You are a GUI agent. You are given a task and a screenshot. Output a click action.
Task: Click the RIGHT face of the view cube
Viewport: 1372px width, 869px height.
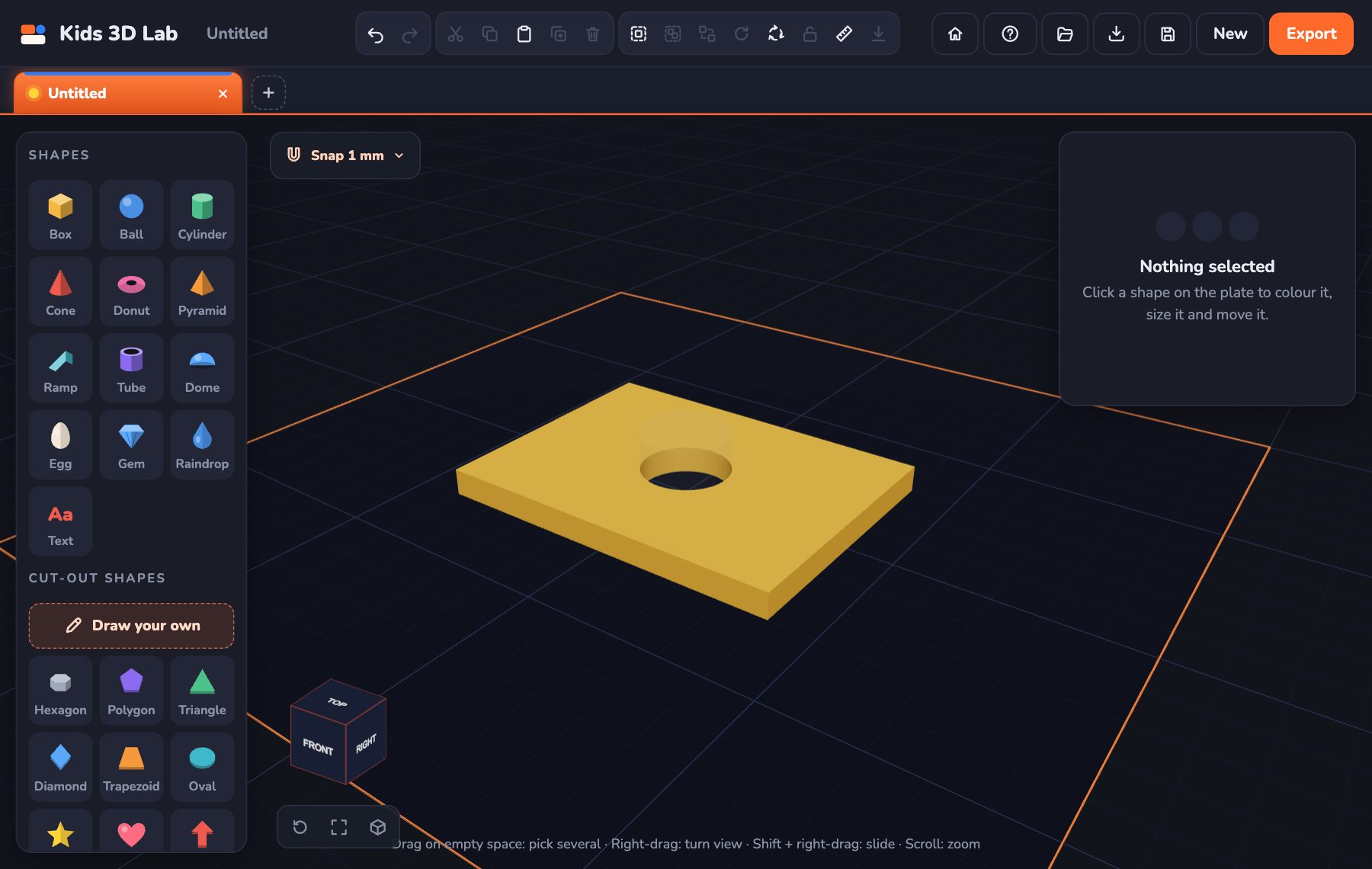(x=367, y=743)
